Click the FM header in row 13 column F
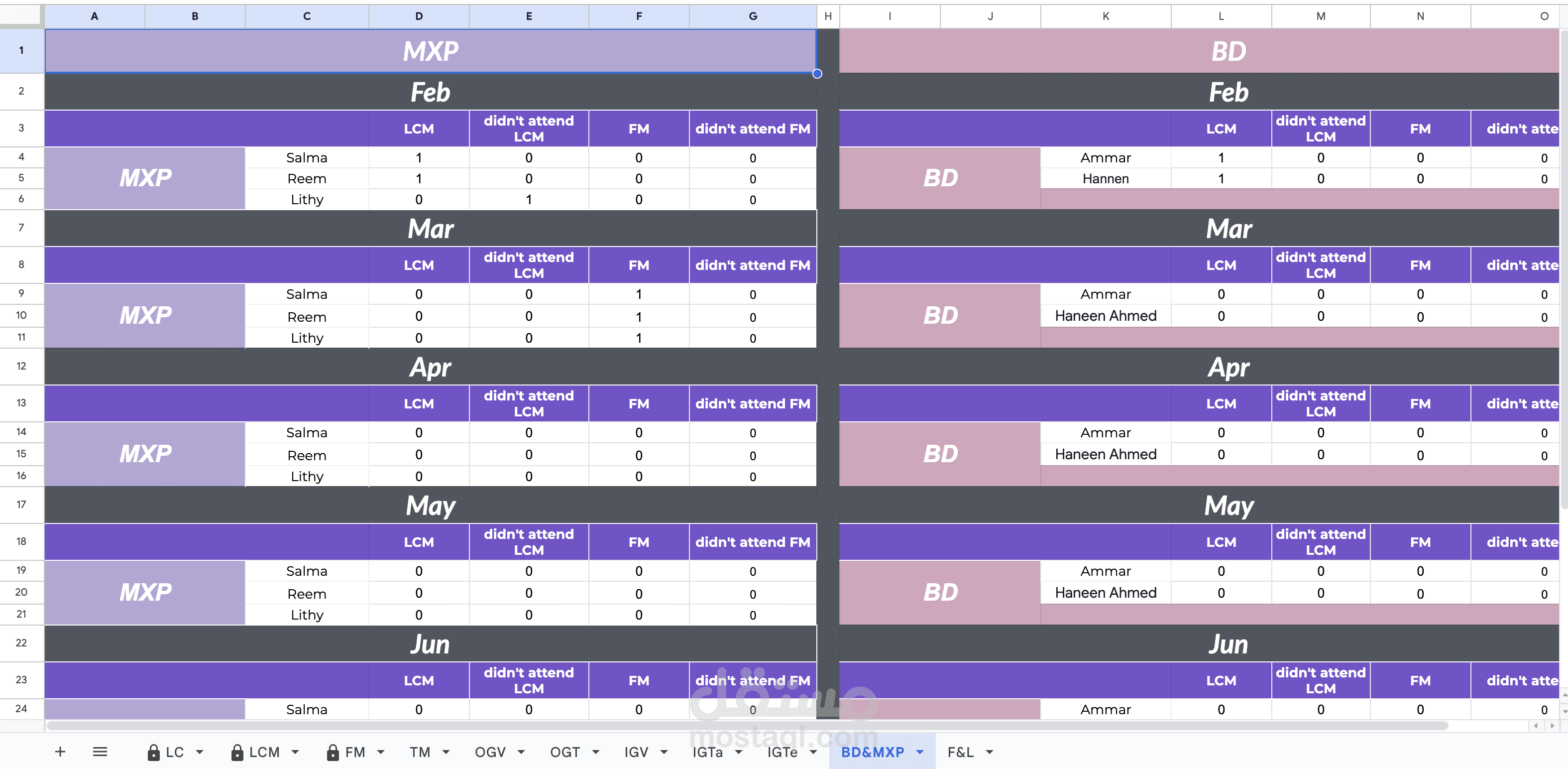Viewport: 1568px width, 769px height. click(x=639, y=403)
